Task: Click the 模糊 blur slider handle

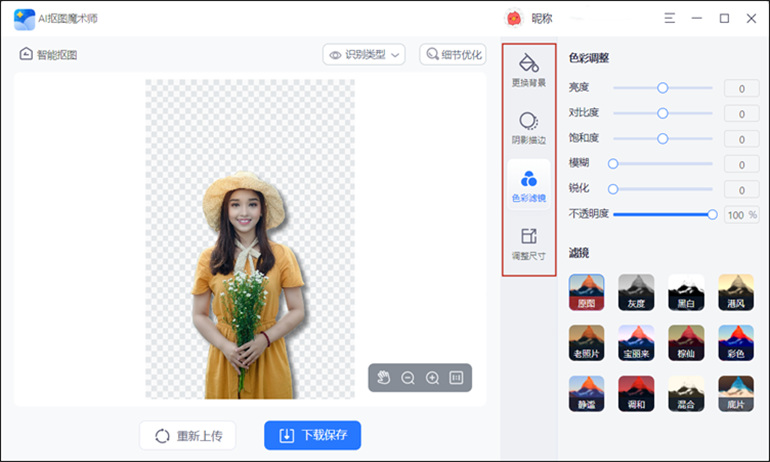Action: pyautogui.click(x=613, y=164)
